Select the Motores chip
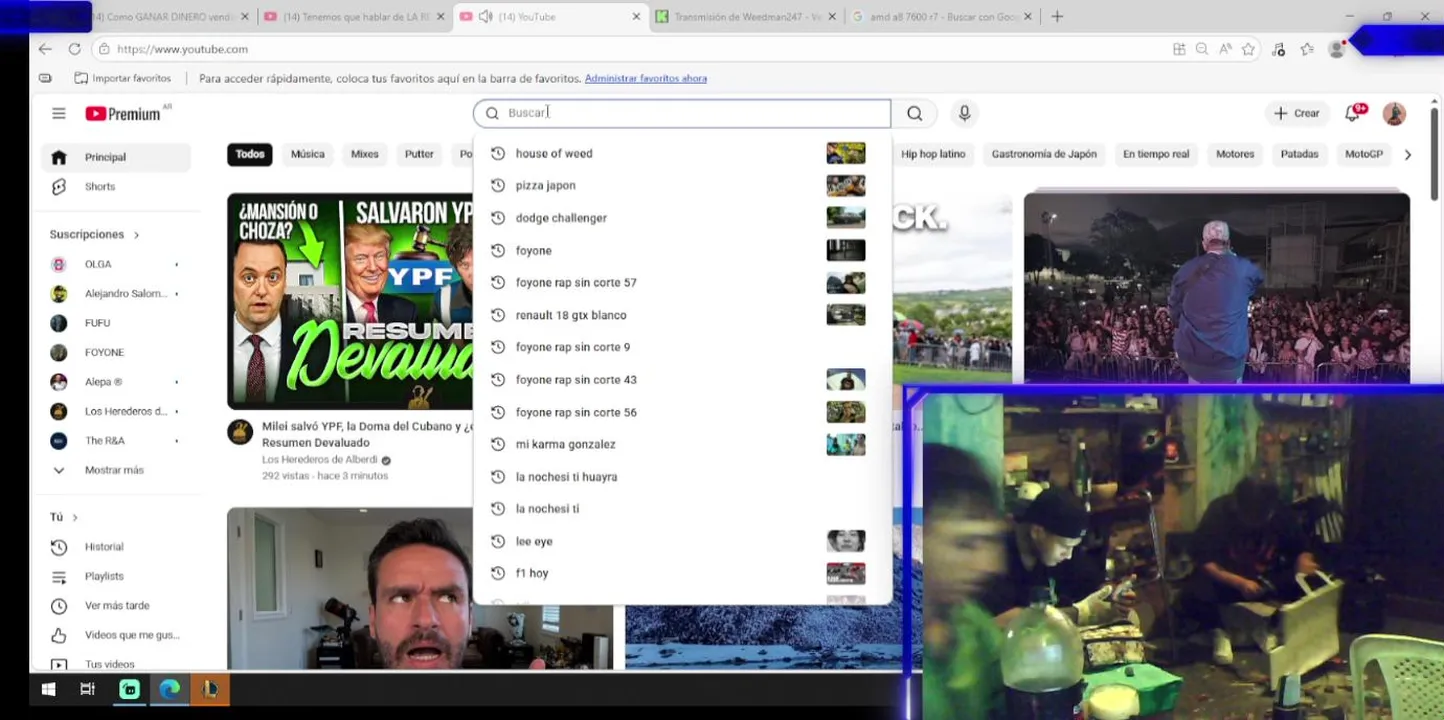The image size is (1444, 720). (1235, 155)
